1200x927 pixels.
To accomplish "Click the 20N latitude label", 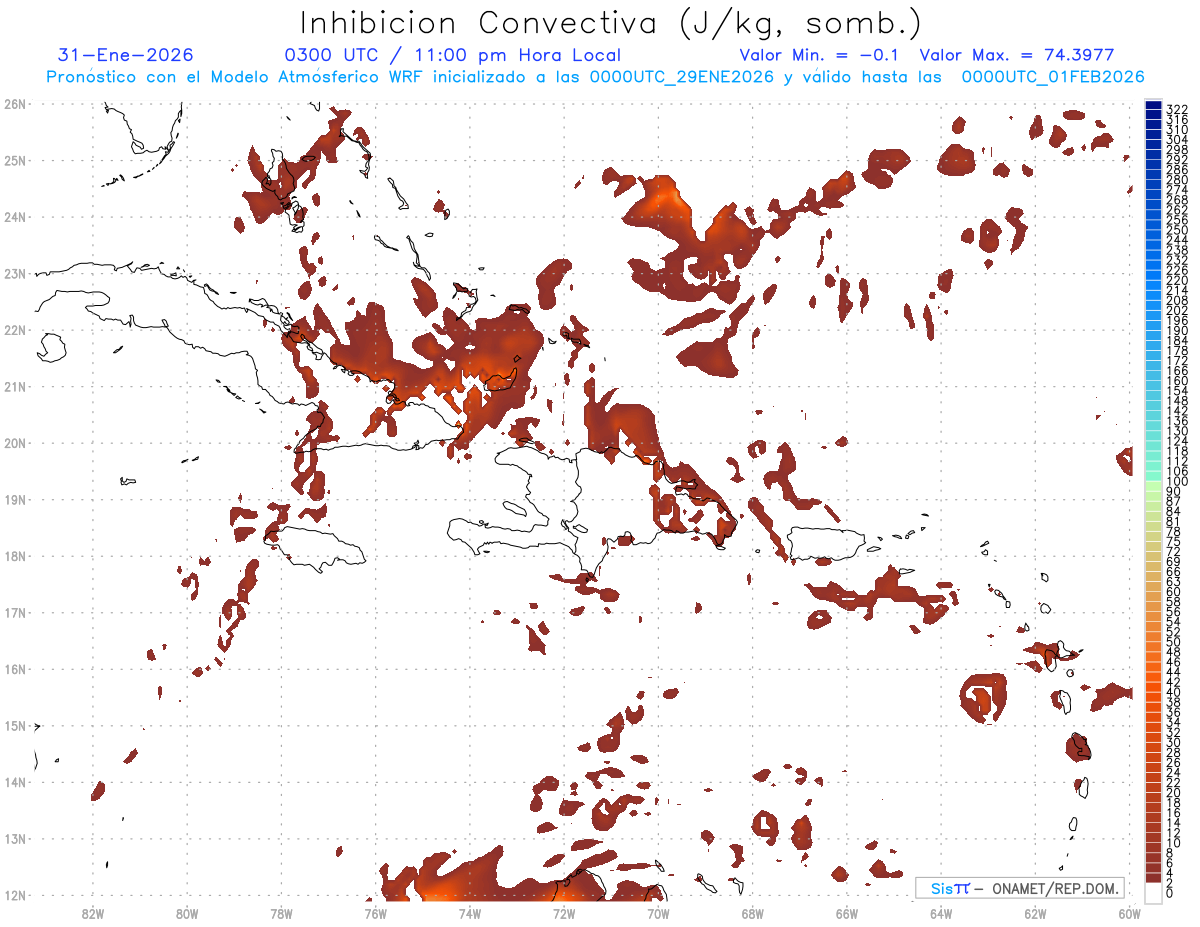I will coord(15,443).
